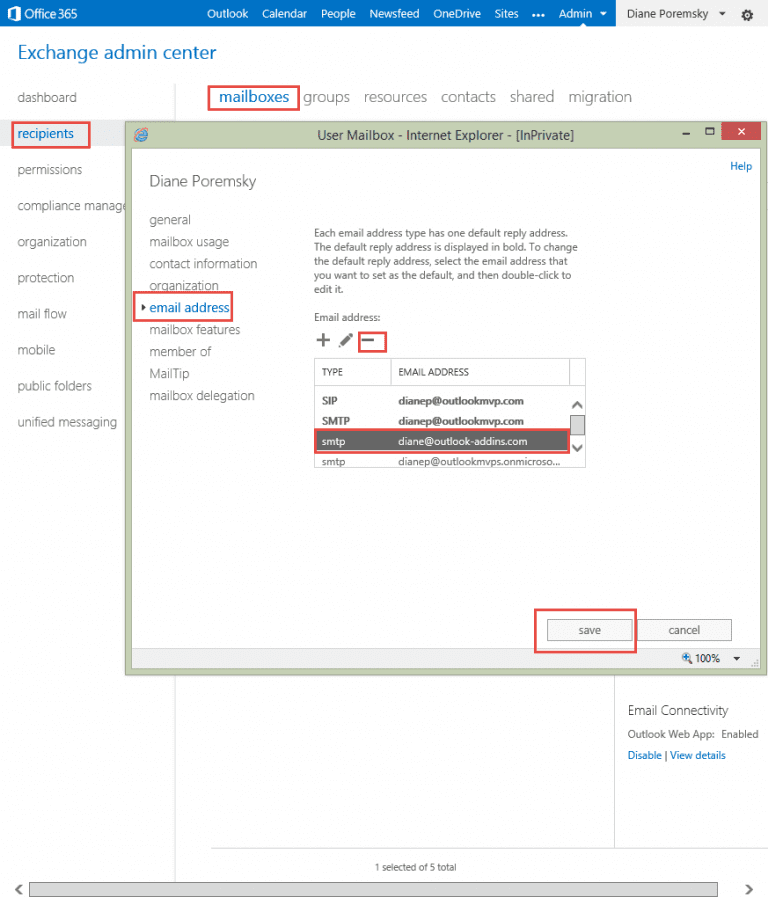Screen dimensions: 768x897
Task: Maximize the User Mailbox window
Action: coord(710,132)
